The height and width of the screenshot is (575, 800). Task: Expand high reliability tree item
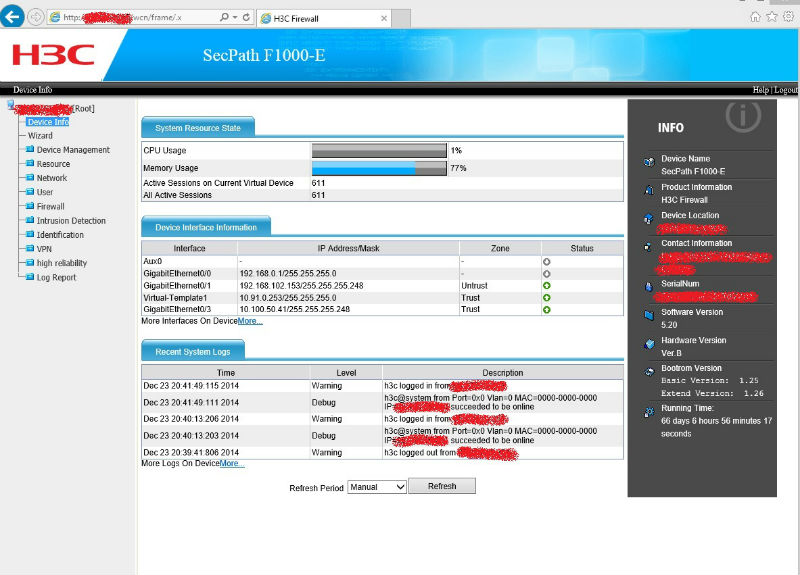point(61,263)
